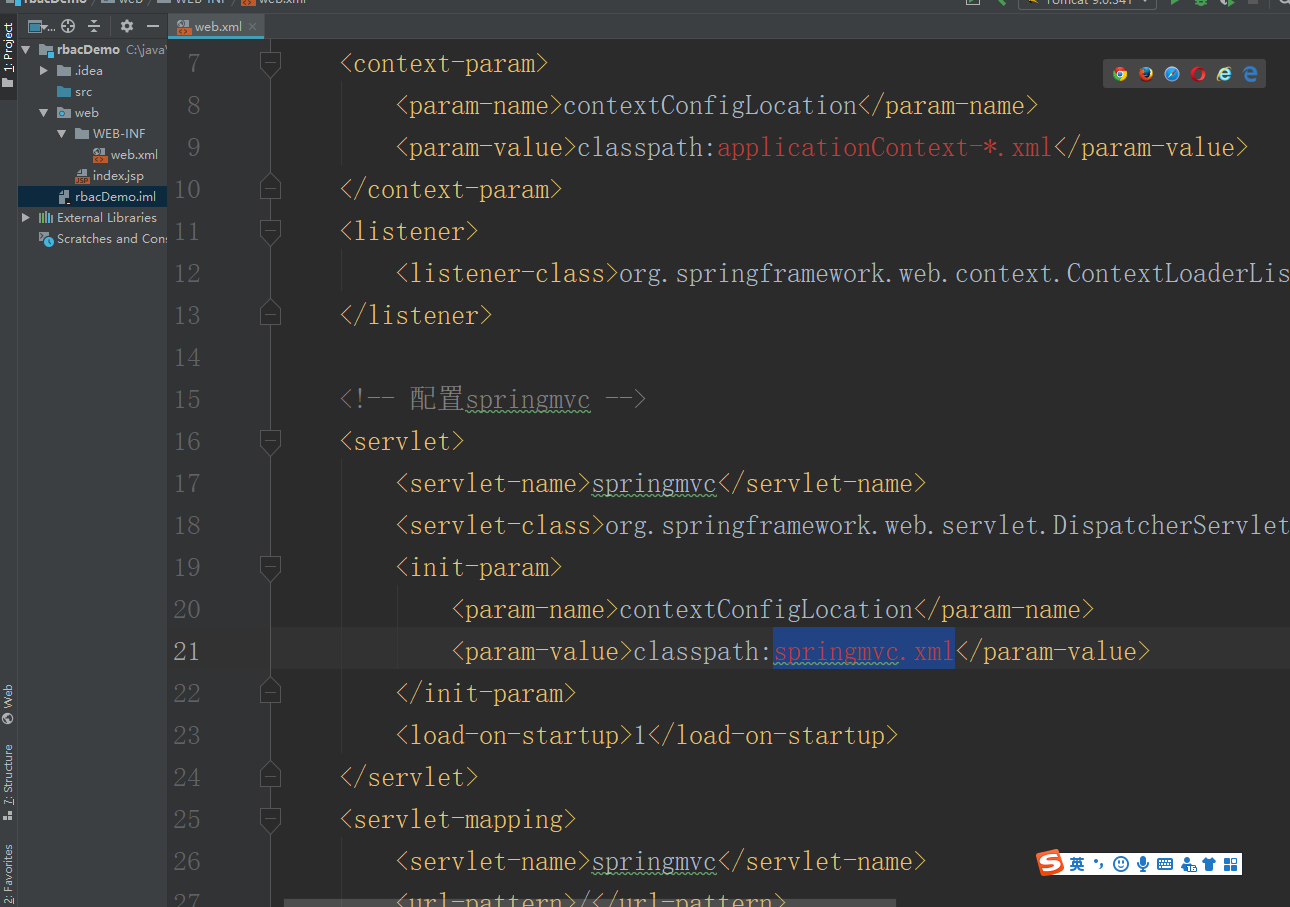Preview in Edge browser

pos(1250,74)
